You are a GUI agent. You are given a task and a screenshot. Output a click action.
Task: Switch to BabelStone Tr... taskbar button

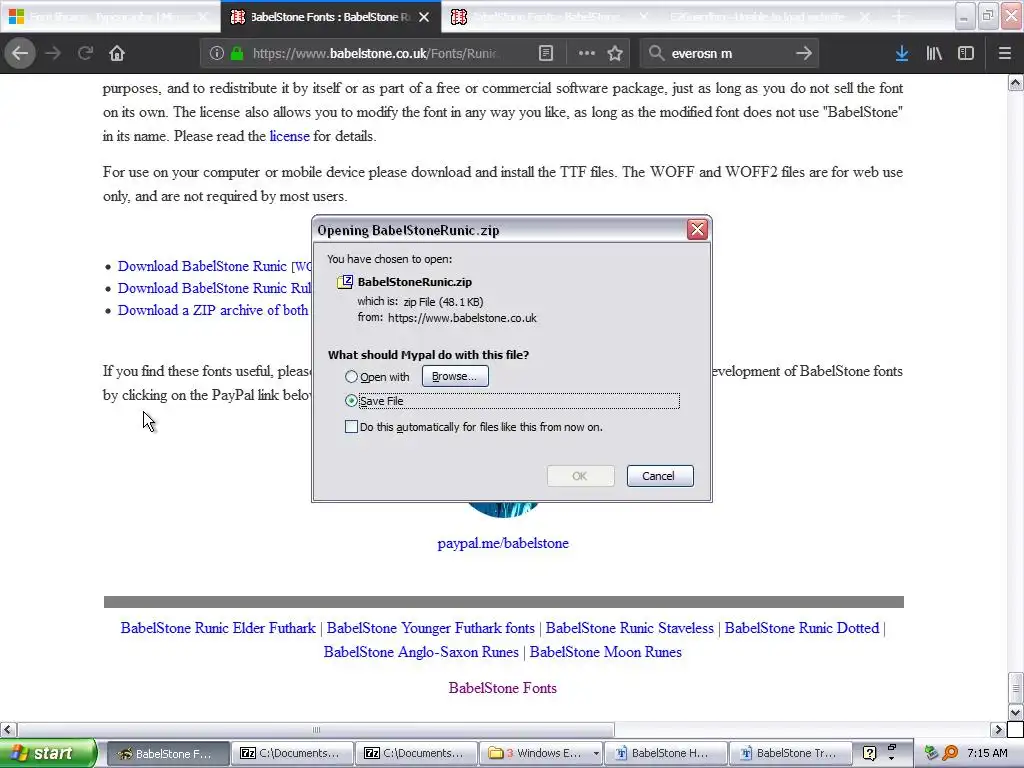point(790,753)
